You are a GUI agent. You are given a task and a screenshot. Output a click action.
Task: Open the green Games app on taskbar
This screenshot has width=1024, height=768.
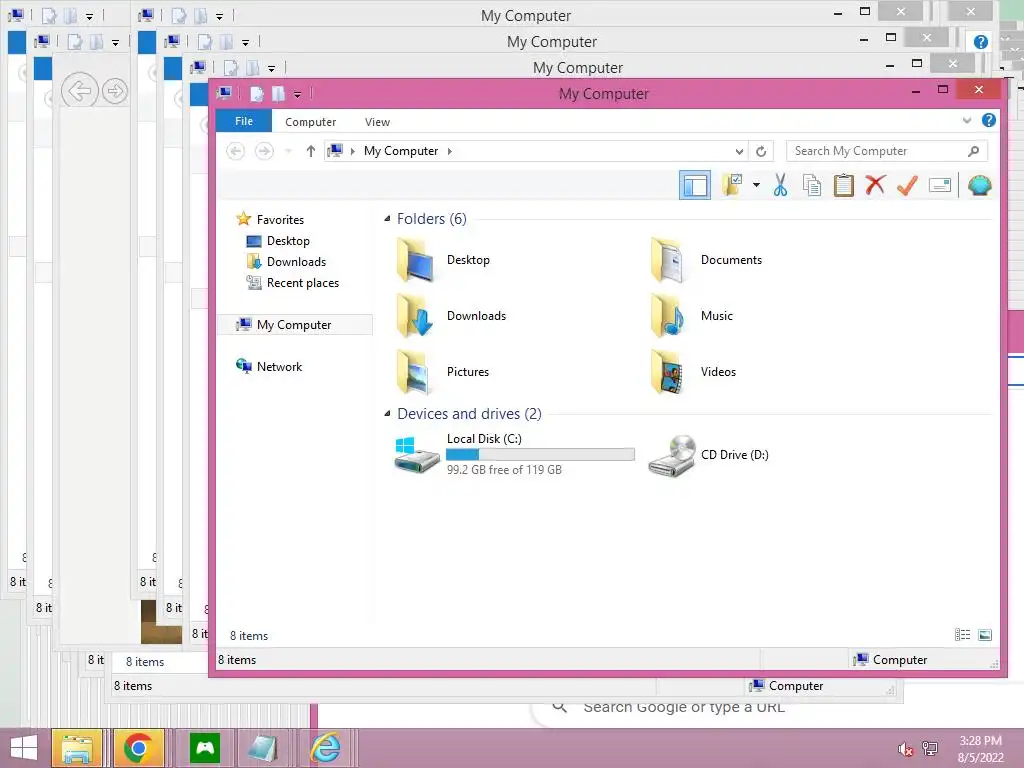pyautogui.click(x=205, y=748)
